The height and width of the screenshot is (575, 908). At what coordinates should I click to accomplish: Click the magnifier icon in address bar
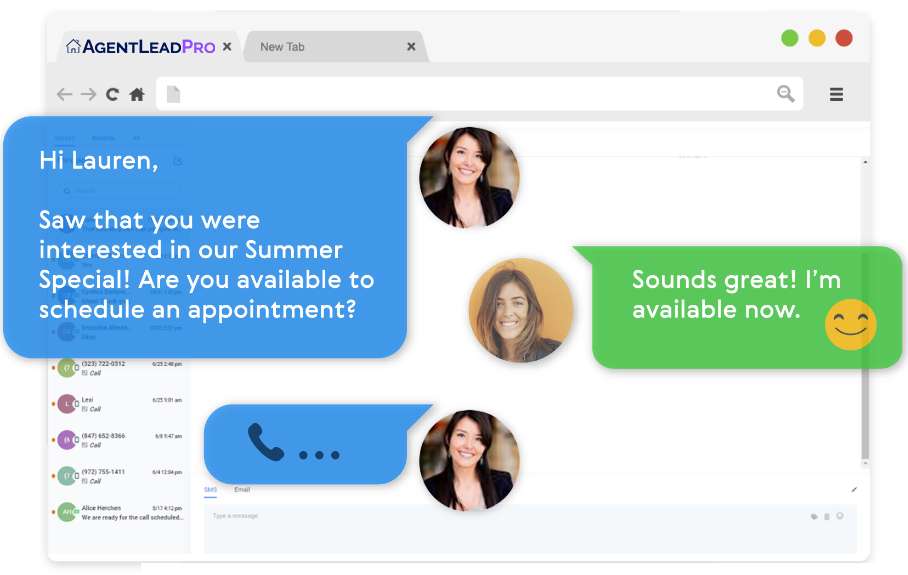tap(785, 93)
